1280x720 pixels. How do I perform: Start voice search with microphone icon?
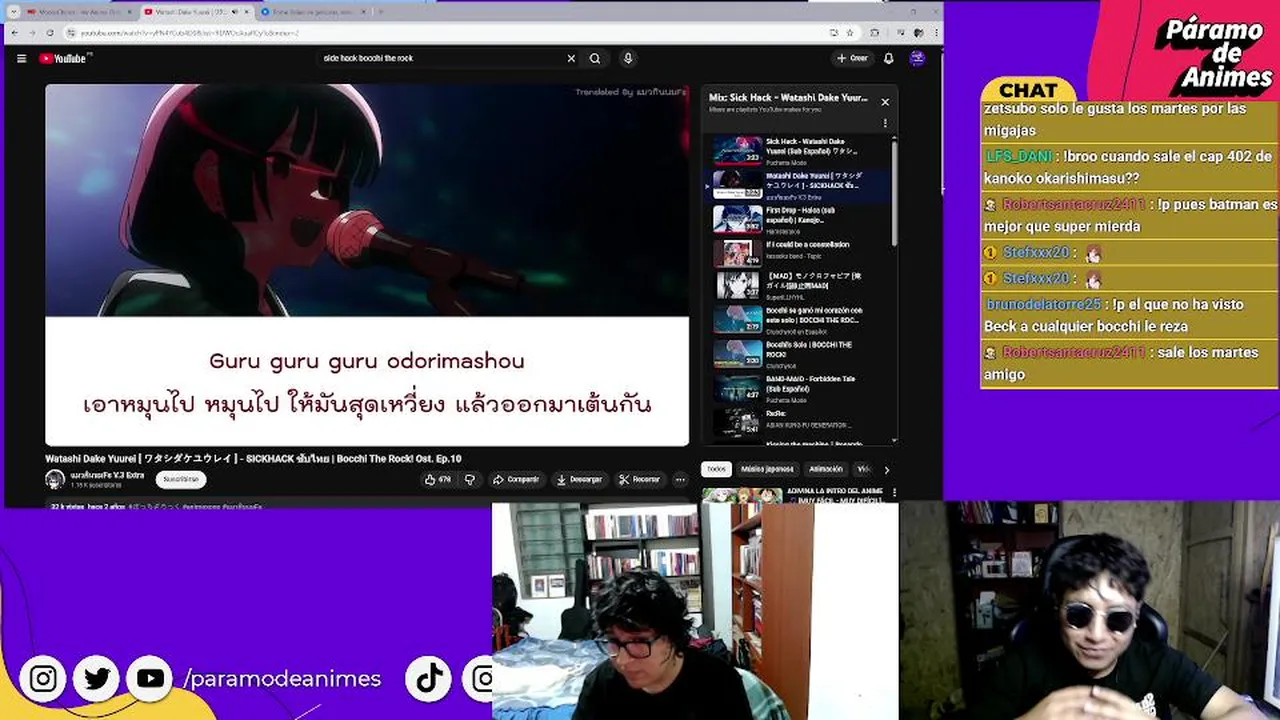click(x=628, y=58)
